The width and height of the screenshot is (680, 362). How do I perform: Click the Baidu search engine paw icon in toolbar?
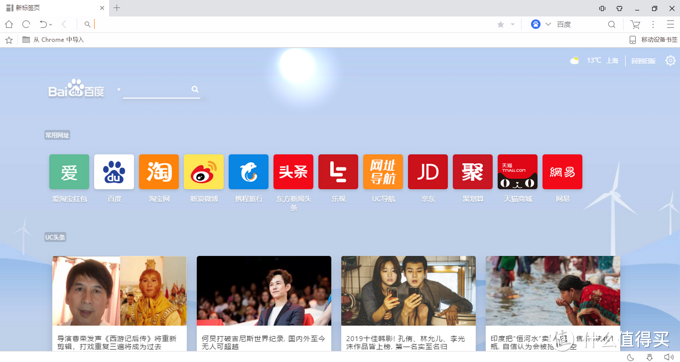coord(536,24)
